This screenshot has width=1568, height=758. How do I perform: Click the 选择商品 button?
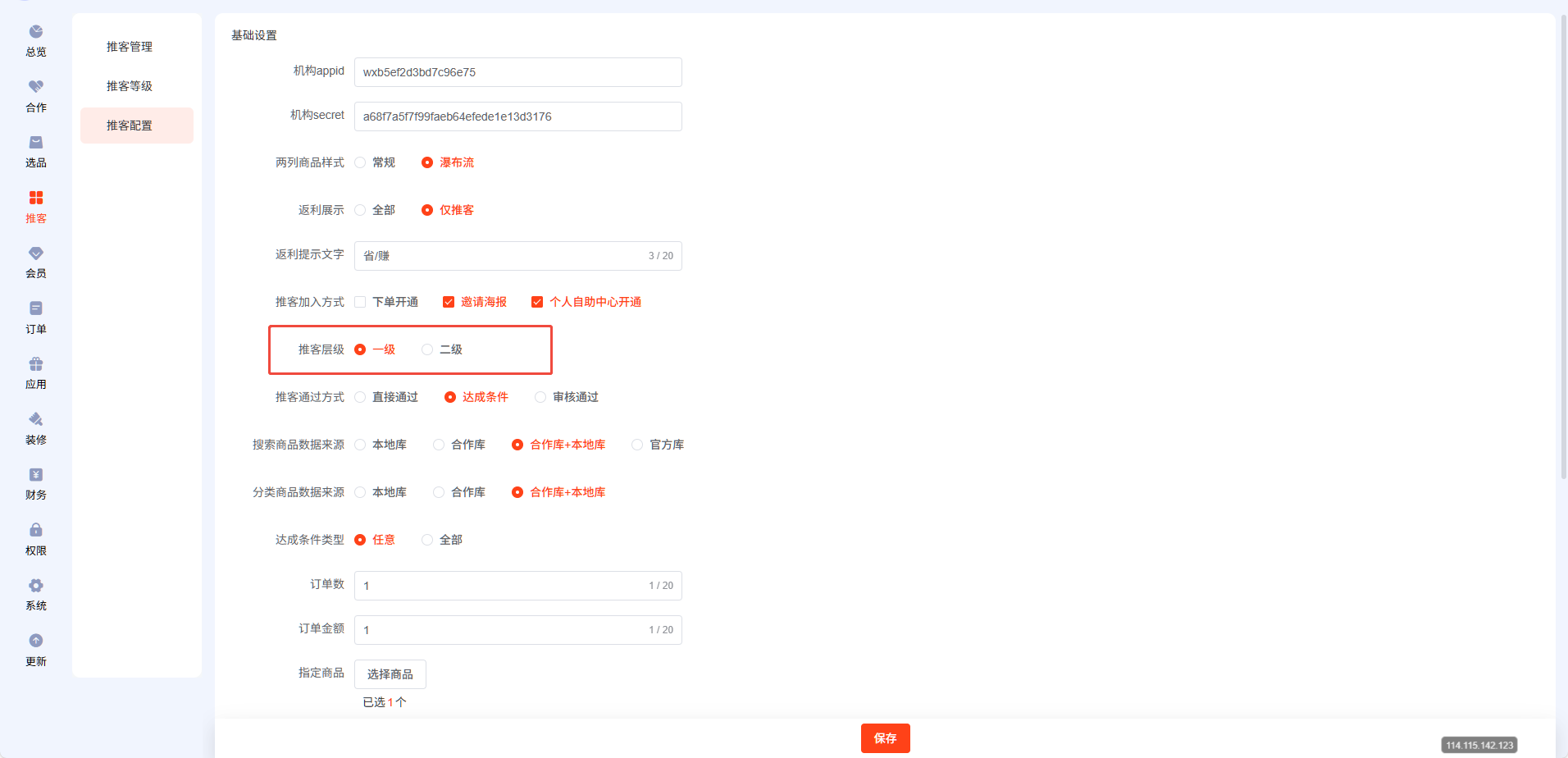pos(390,674)
